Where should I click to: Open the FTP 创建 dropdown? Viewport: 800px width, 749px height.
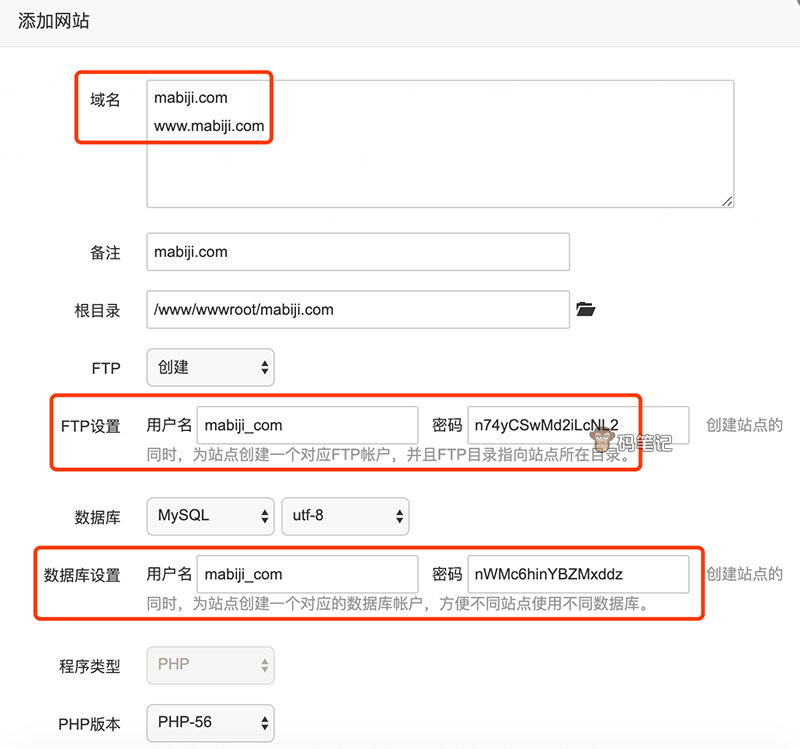click(210, 367)
